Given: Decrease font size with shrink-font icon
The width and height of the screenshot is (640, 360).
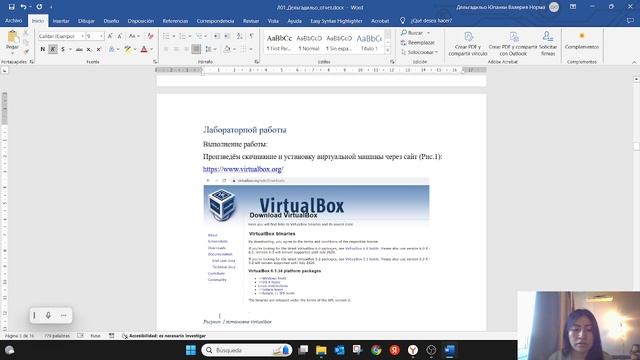Looking at the screenshot, I should (120, 36).
